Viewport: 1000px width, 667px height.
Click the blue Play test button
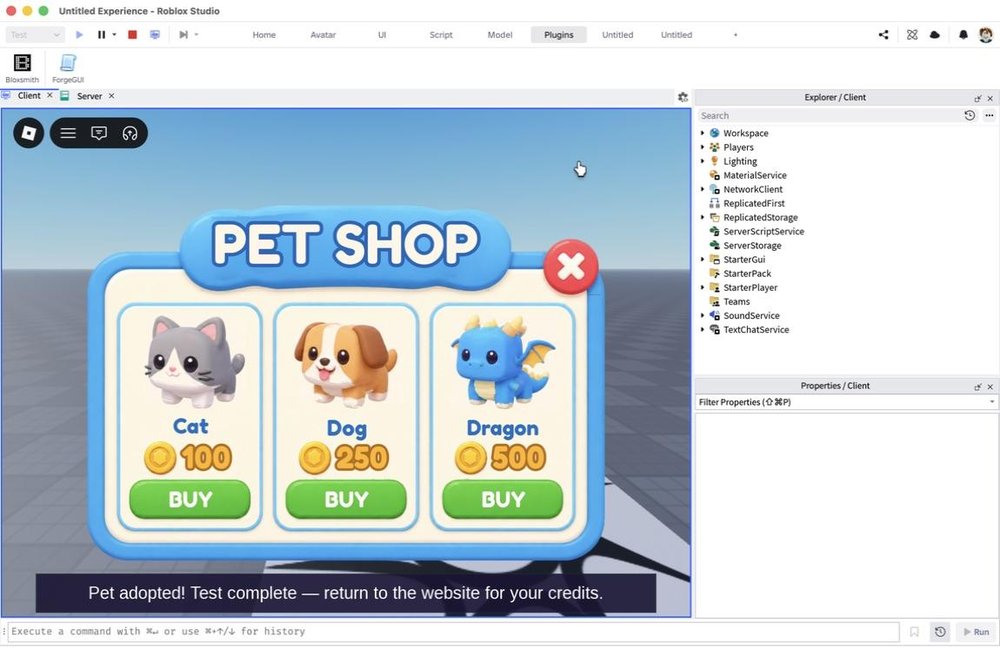click(x=79, y=34)
